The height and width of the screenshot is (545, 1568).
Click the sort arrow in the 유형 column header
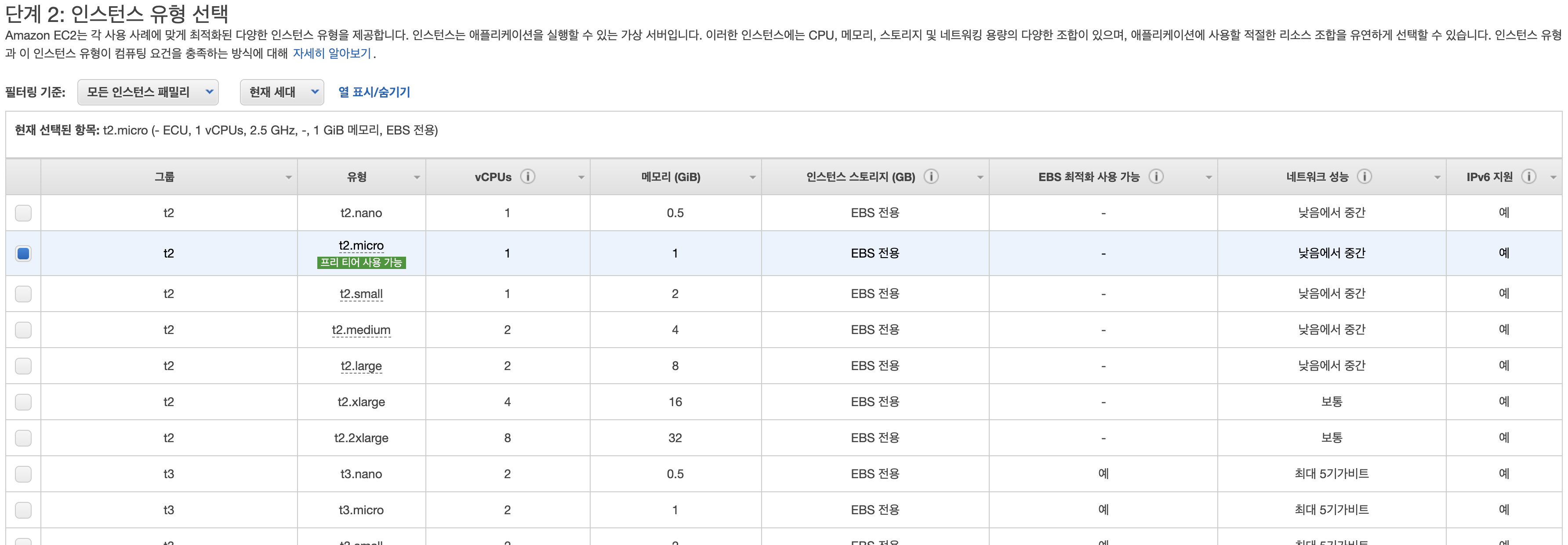pyautogui.click(x=417, y=178)
